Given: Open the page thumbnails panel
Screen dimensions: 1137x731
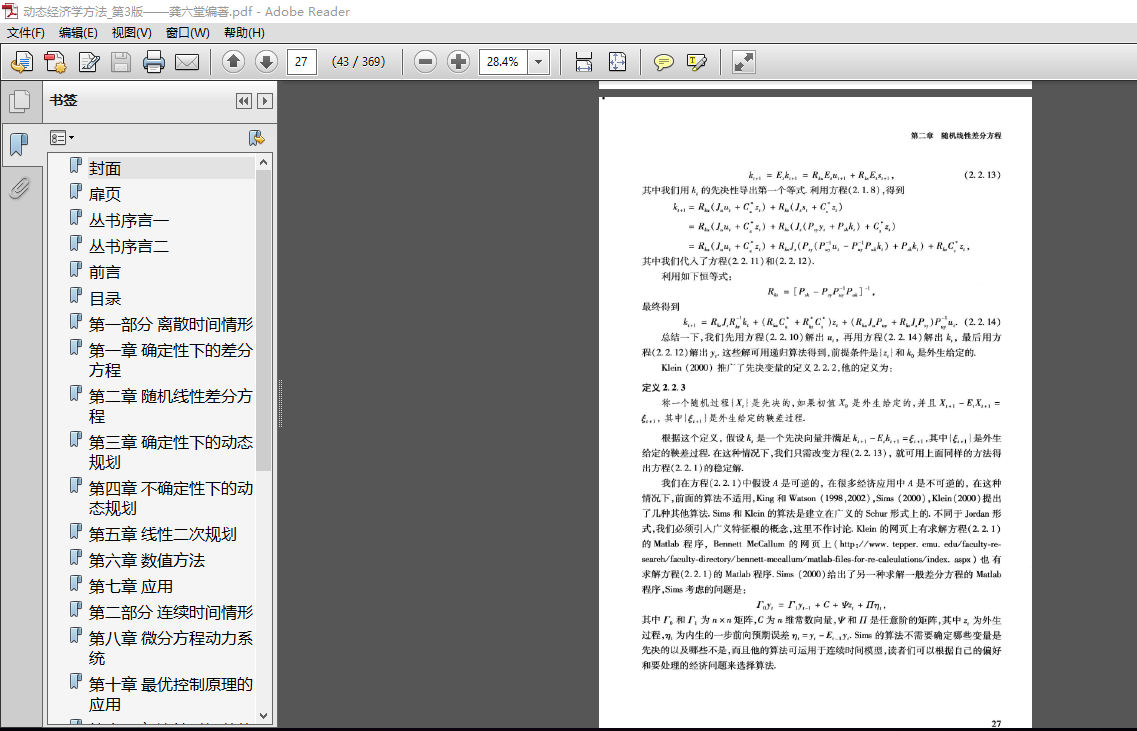Looking at the screenshot, I should pos(20,101).
